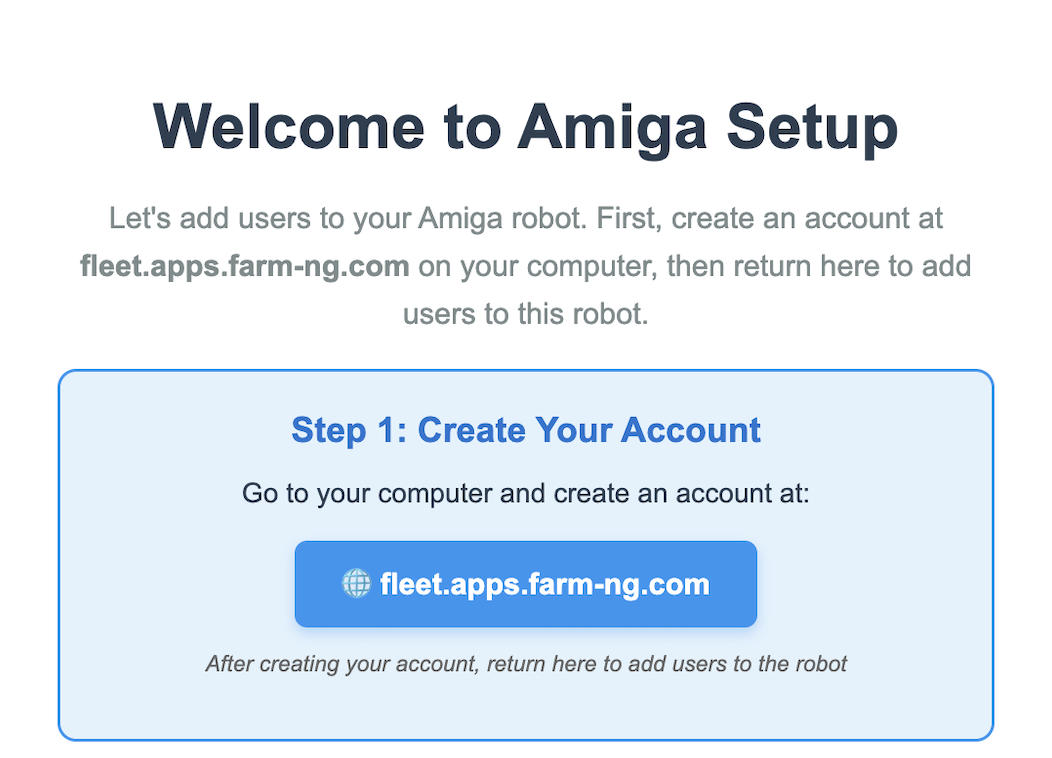Open the fleet.apps.farm-ng.com blue button
This screenshot has width=1052, height=758.
click(525, 584)
